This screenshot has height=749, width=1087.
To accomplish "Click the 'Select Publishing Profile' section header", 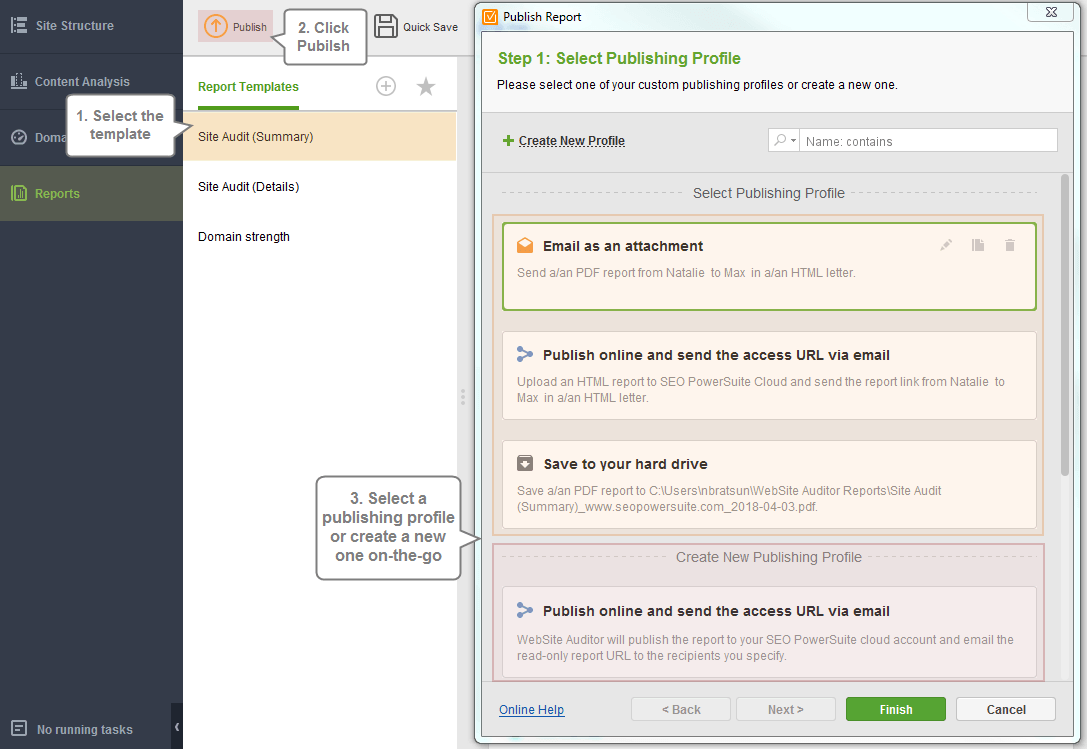I will point(769,193).
